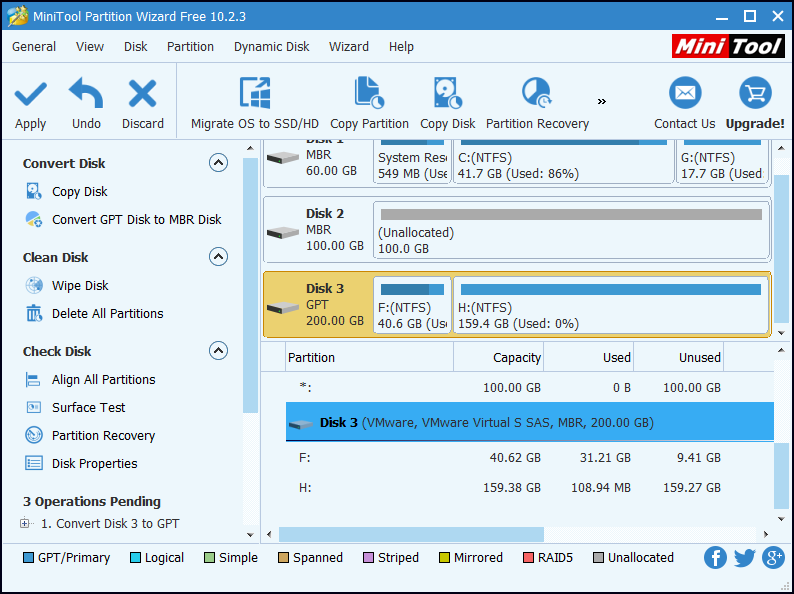Image resolution: width=794 pixels, height=594 pixels.
Task: Click the MiniTool logo
Action: (728, 46)
